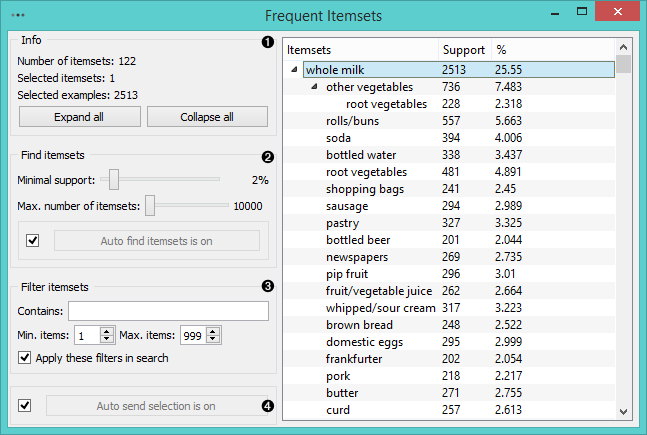Click the scrollbar down arrow in itemsets list
The height and width of the screenshot is (435, 647).
[x=623, y=411]
